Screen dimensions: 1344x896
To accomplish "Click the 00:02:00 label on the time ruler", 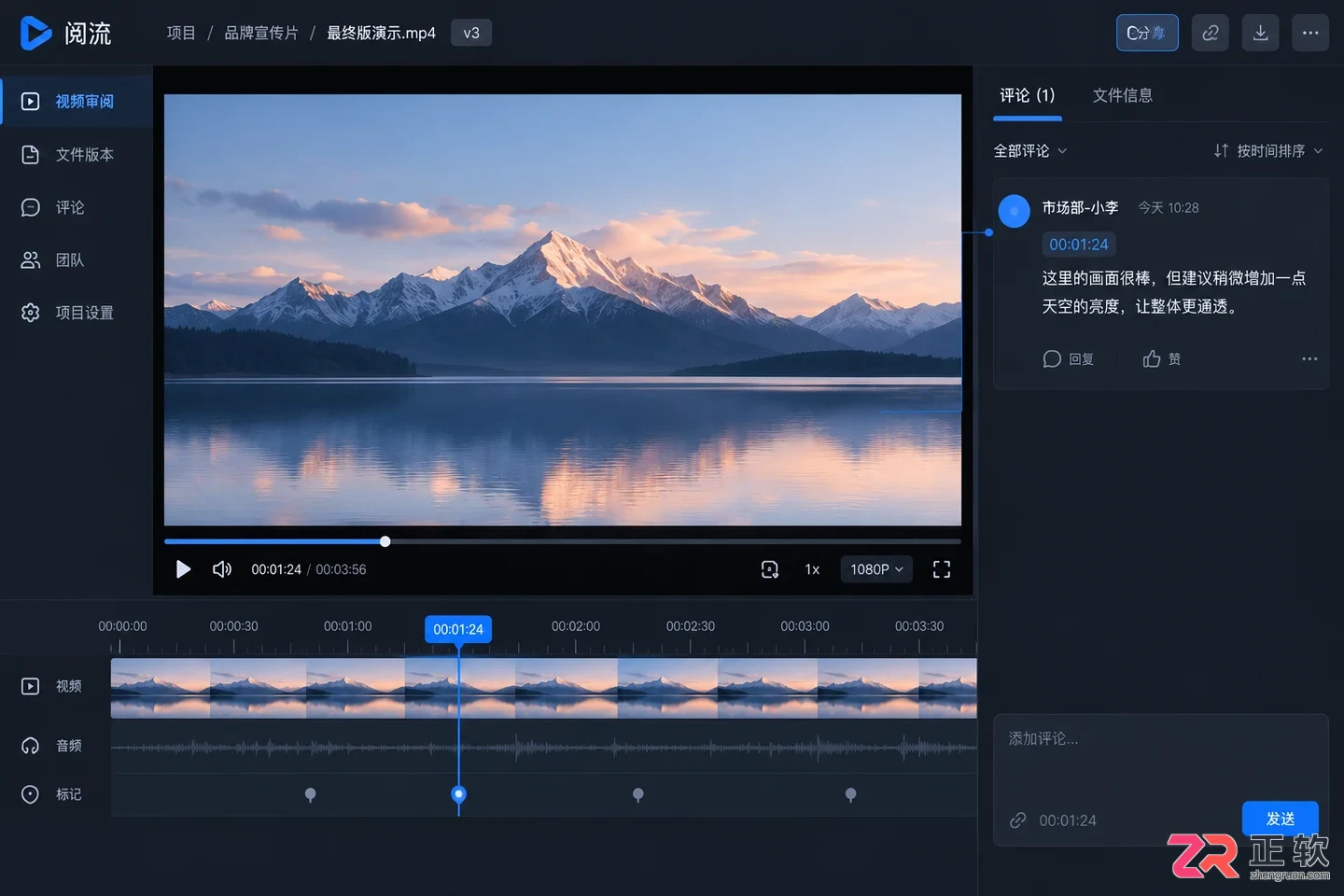I will click(576, 626).
